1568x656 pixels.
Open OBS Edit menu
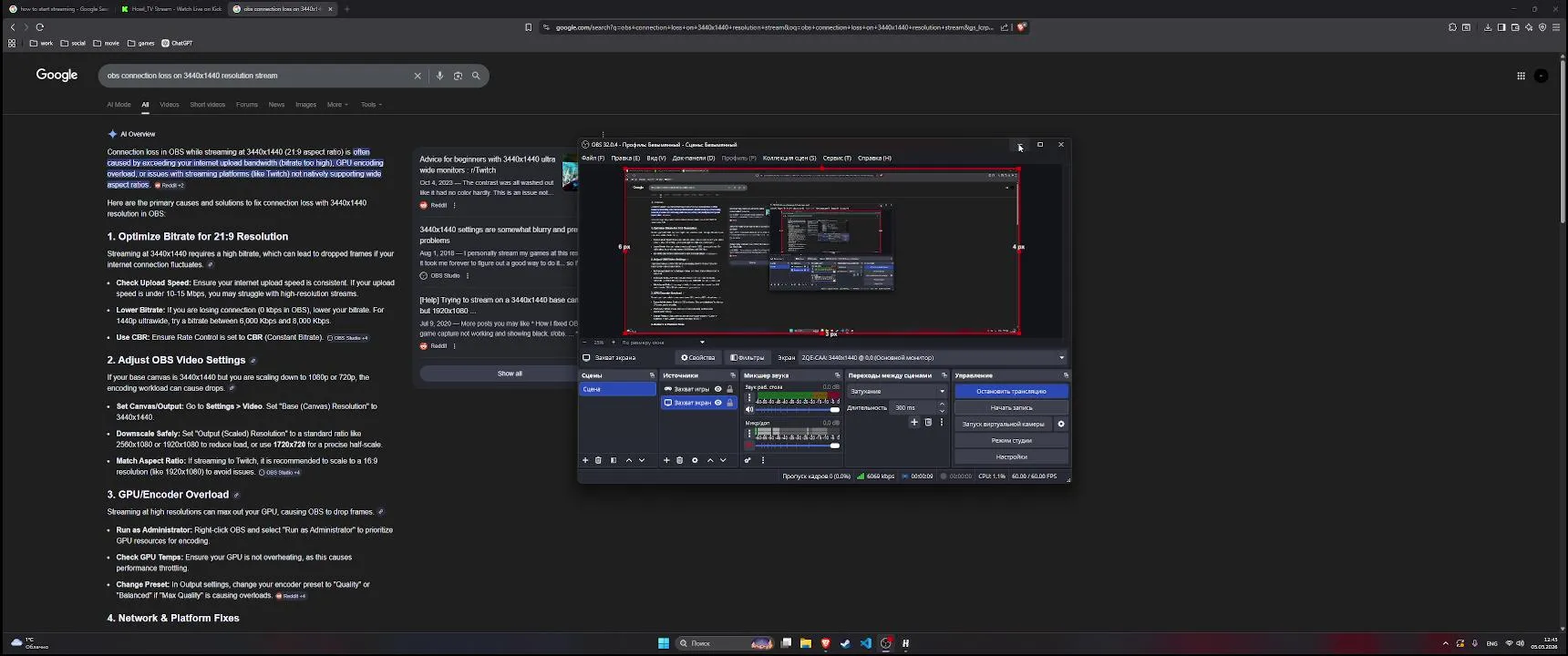[x=625, y=159]
